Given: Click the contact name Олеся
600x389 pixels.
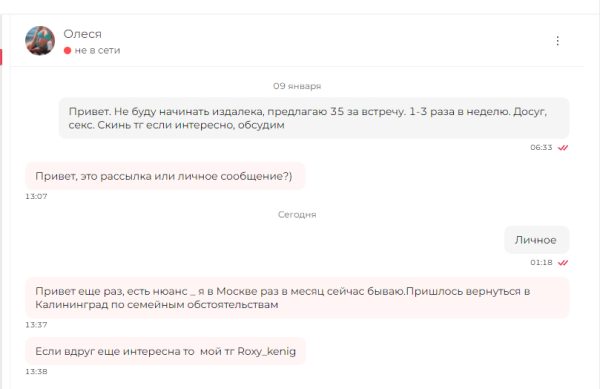Looking at the screenshot, I should point(83,34).
